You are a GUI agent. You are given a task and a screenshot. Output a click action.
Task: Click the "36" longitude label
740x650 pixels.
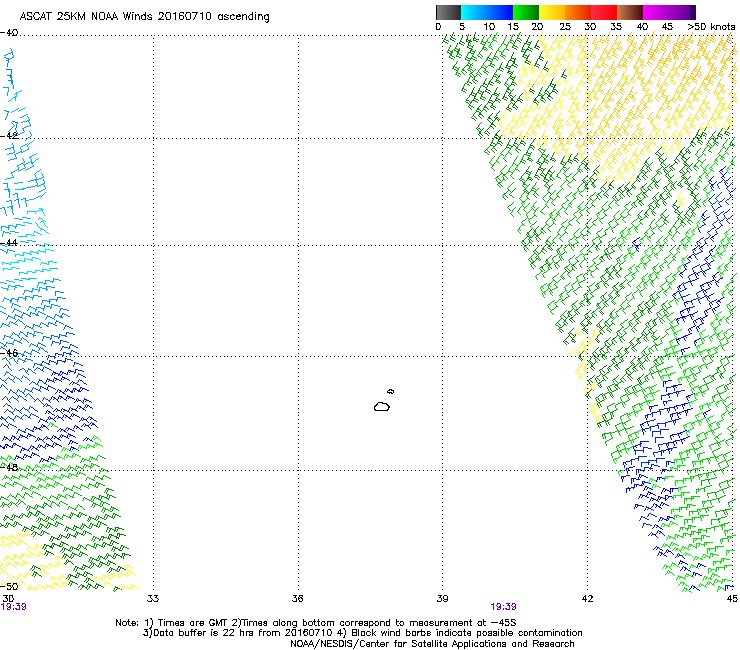click(297, 599)
